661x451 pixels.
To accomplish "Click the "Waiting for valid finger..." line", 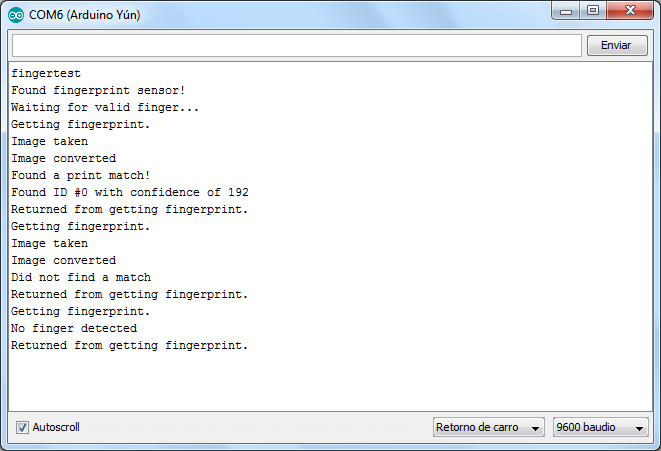I will pos(105,107).
